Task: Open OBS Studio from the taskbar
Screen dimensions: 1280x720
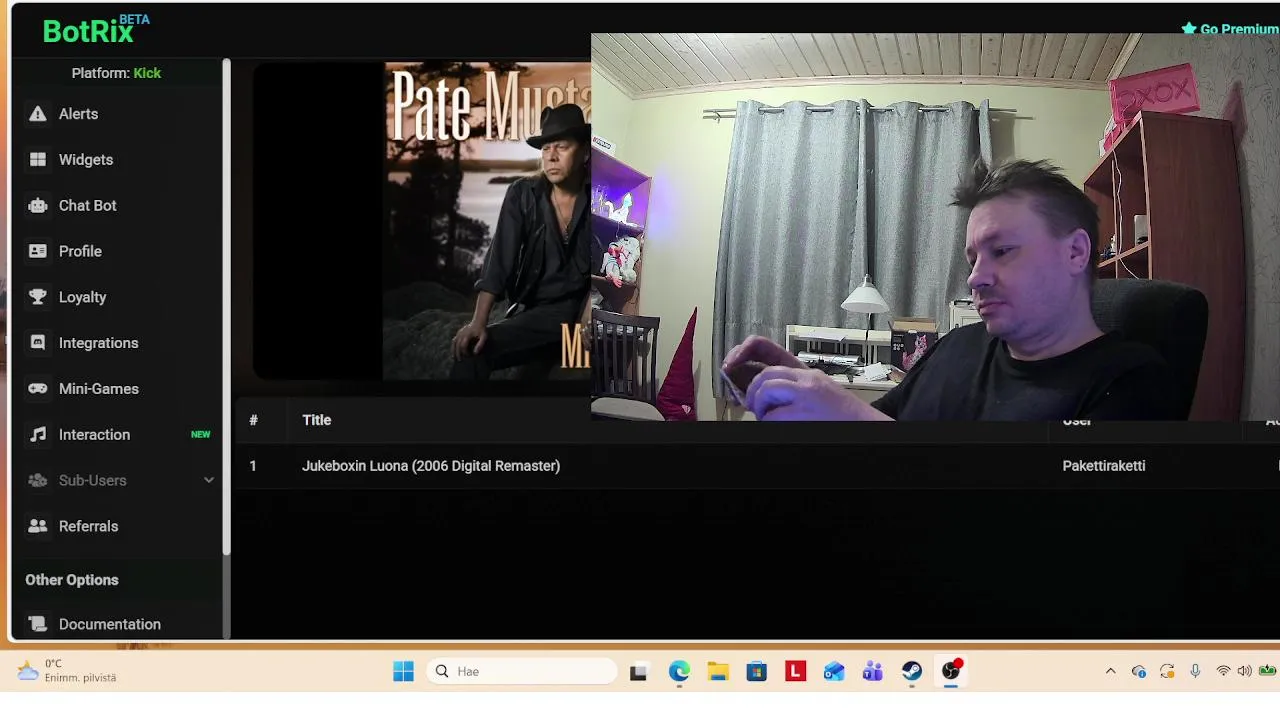Action: tap(950, 670)
